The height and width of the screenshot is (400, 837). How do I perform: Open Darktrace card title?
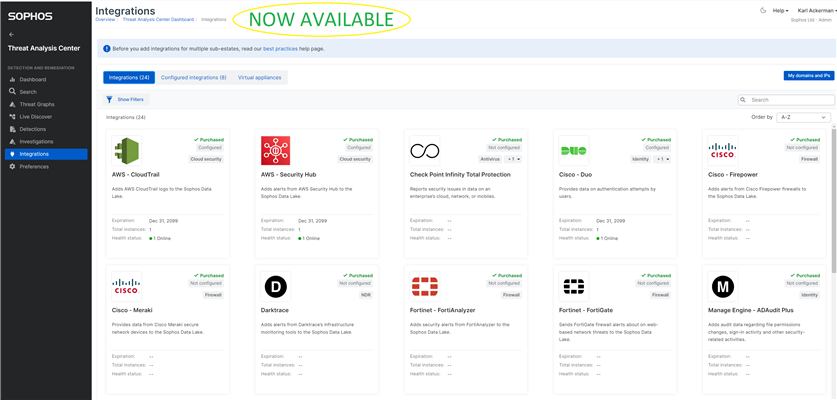tap(274, 310)
